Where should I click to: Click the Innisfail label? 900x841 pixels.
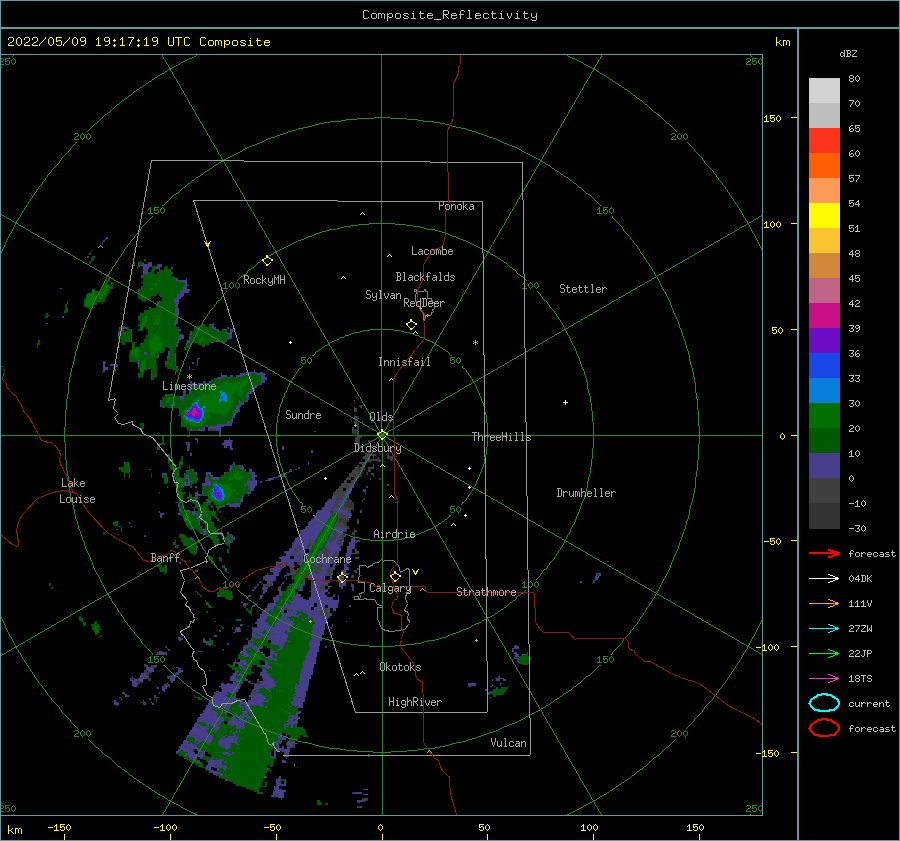pos(404,362)
